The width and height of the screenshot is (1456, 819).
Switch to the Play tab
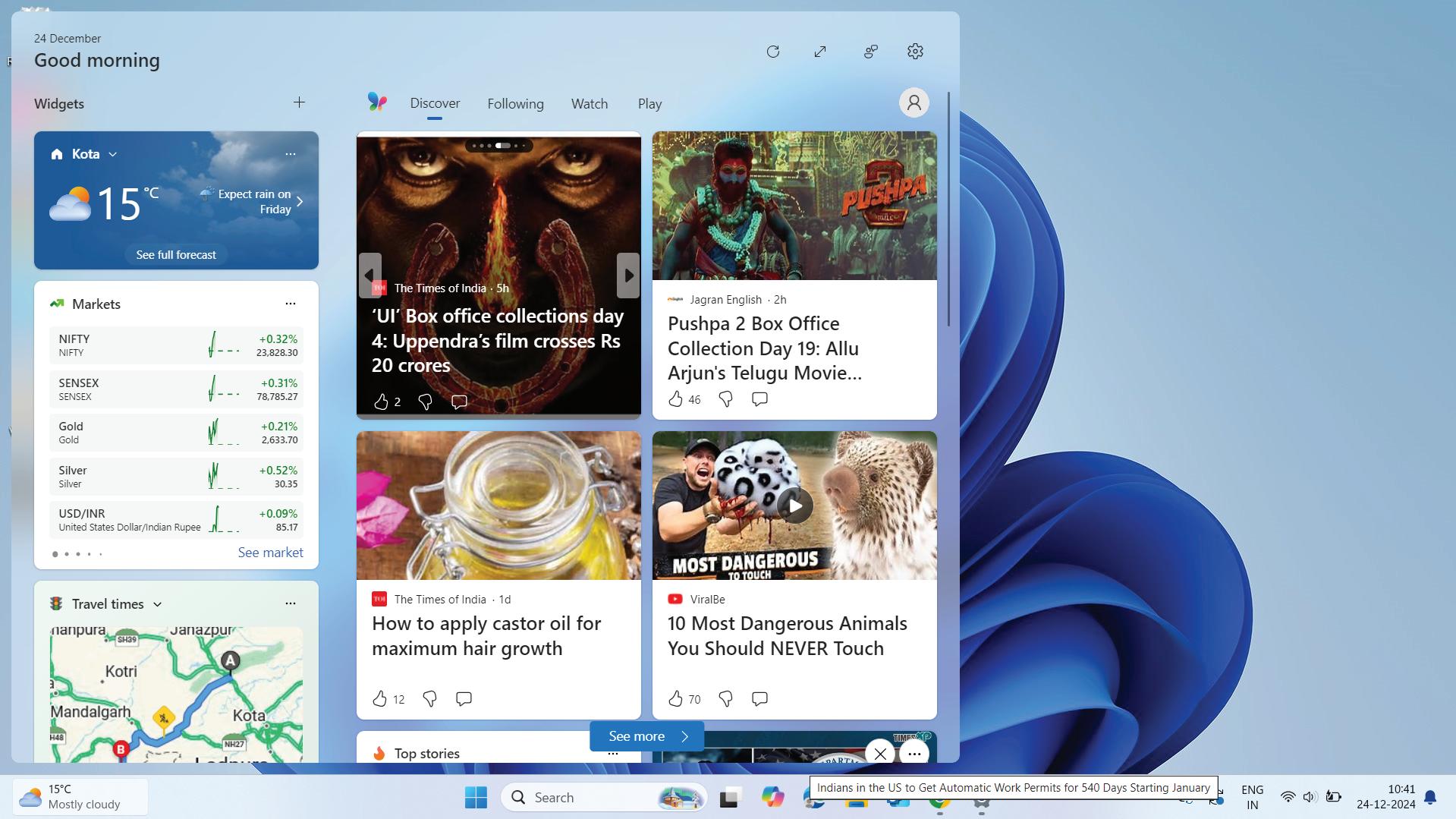[649, 104]
